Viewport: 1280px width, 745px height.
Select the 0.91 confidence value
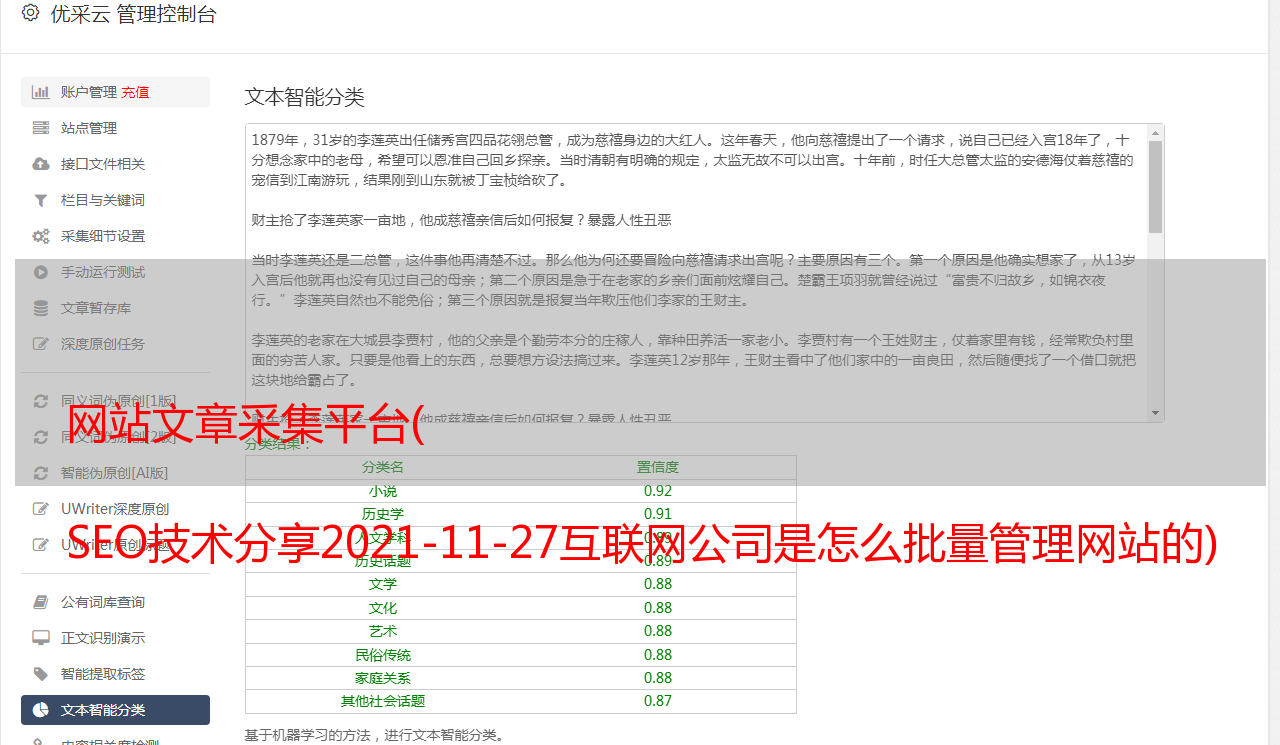(x=658, y=514)
